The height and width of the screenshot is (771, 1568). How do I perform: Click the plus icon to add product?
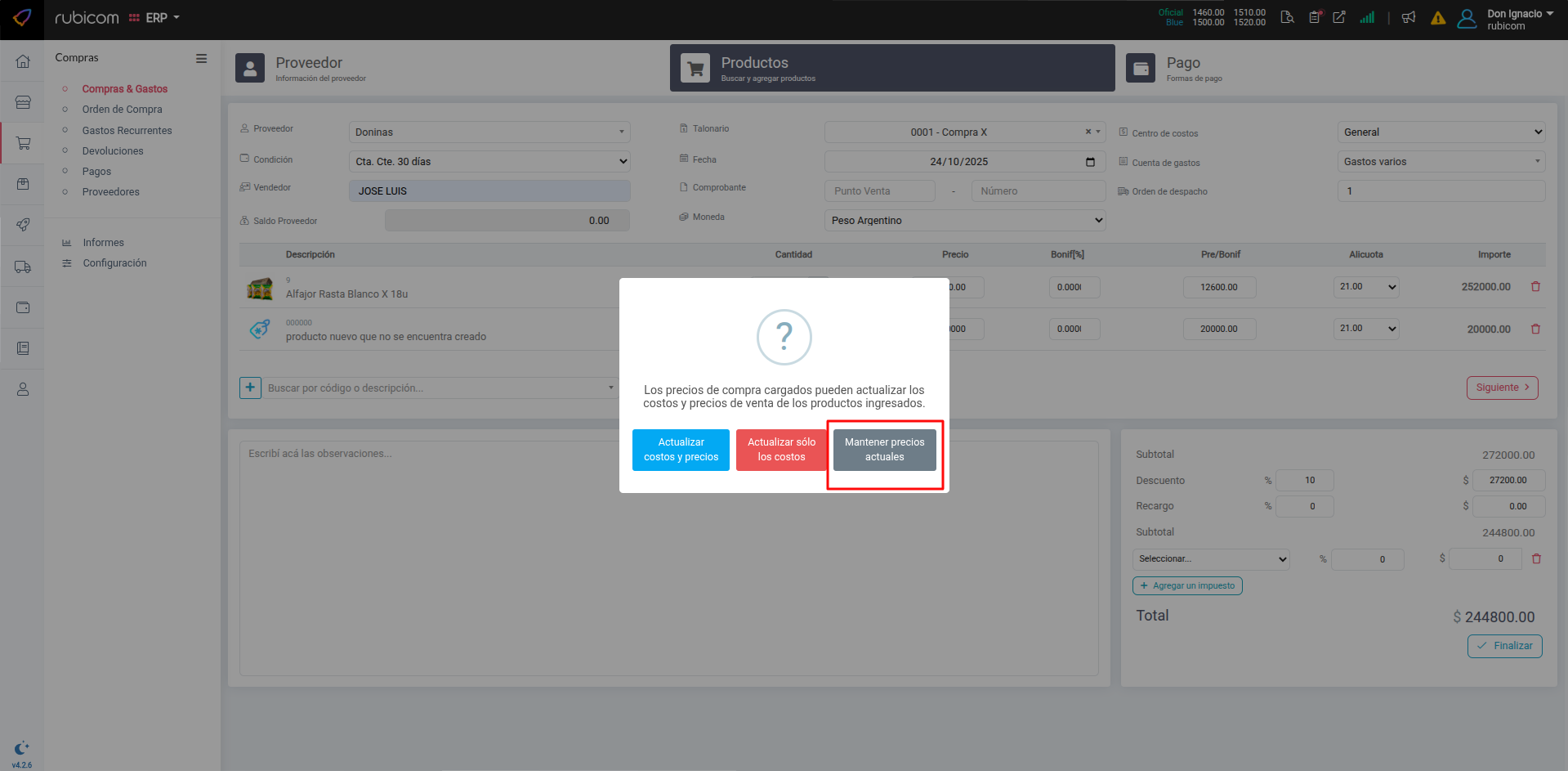pyautogui.click(x=250, y=388)
